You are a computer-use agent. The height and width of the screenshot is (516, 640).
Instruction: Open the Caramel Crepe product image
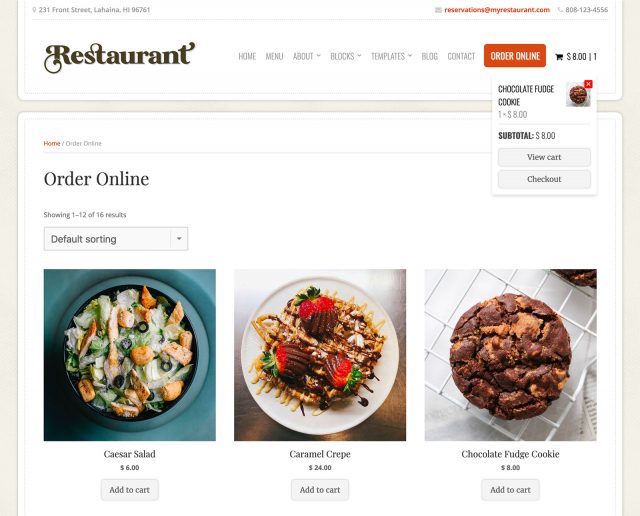pos(320,355)
